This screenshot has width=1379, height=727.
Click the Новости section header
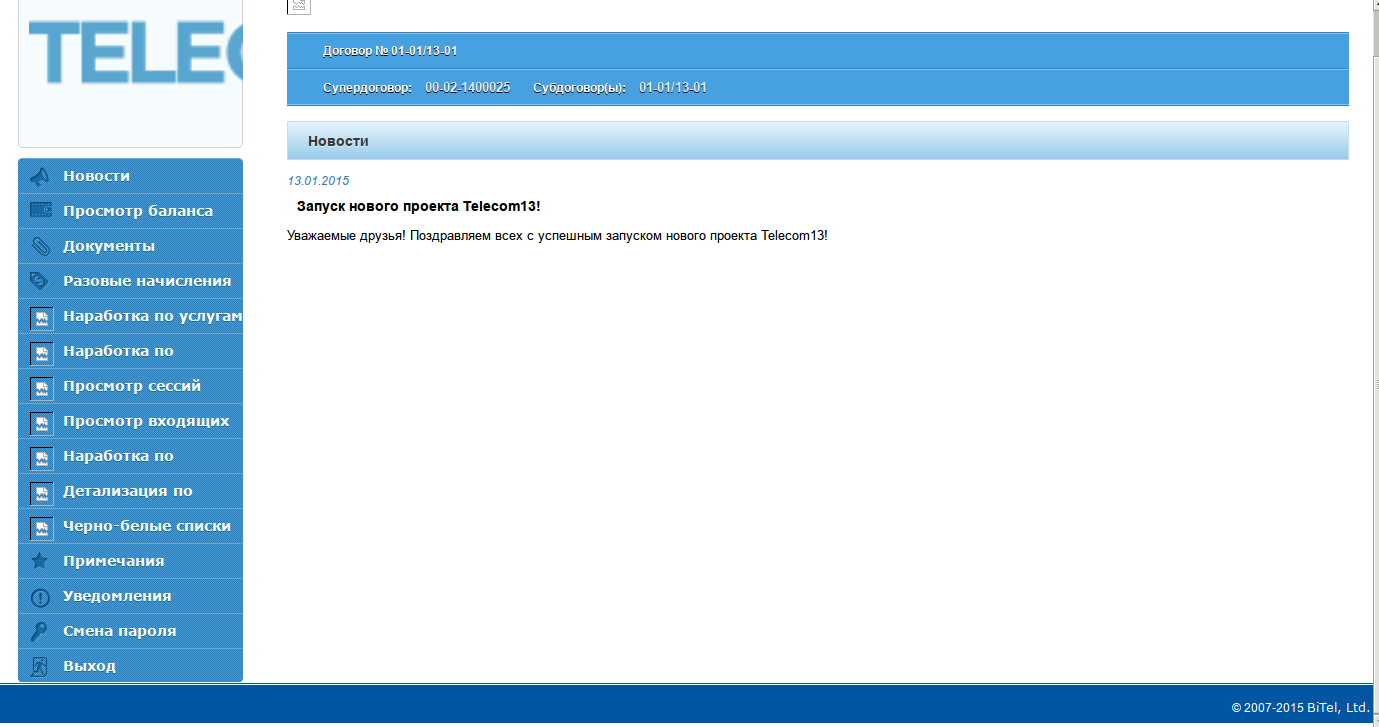tap(817, 141)
